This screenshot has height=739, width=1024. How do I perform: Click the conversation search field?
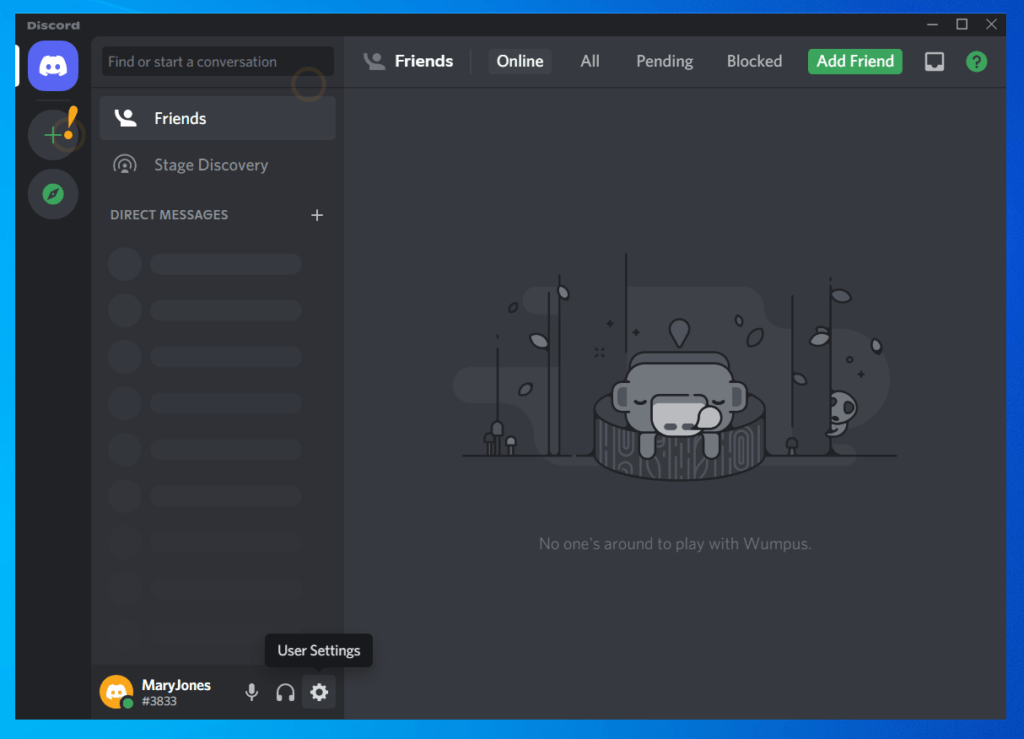(x=216, y=61)
